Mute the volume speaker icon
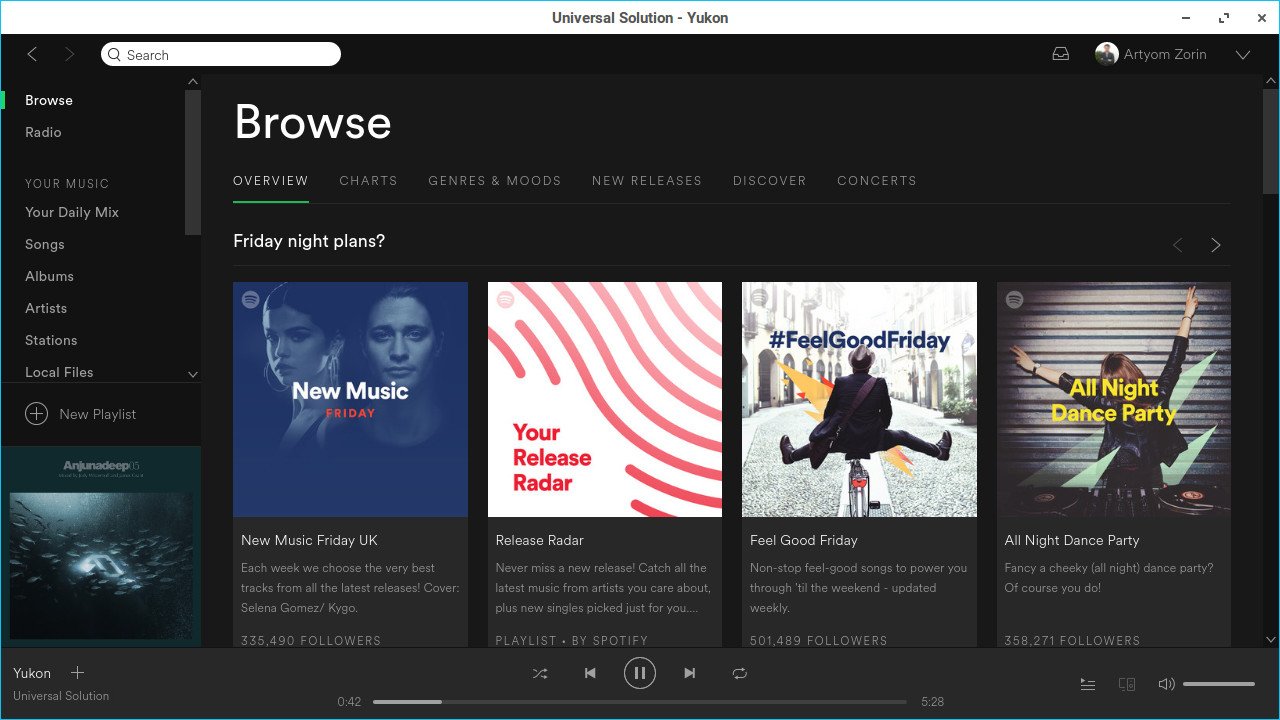This screenshot has width=1280, height=720. [x=1166, y=684]
